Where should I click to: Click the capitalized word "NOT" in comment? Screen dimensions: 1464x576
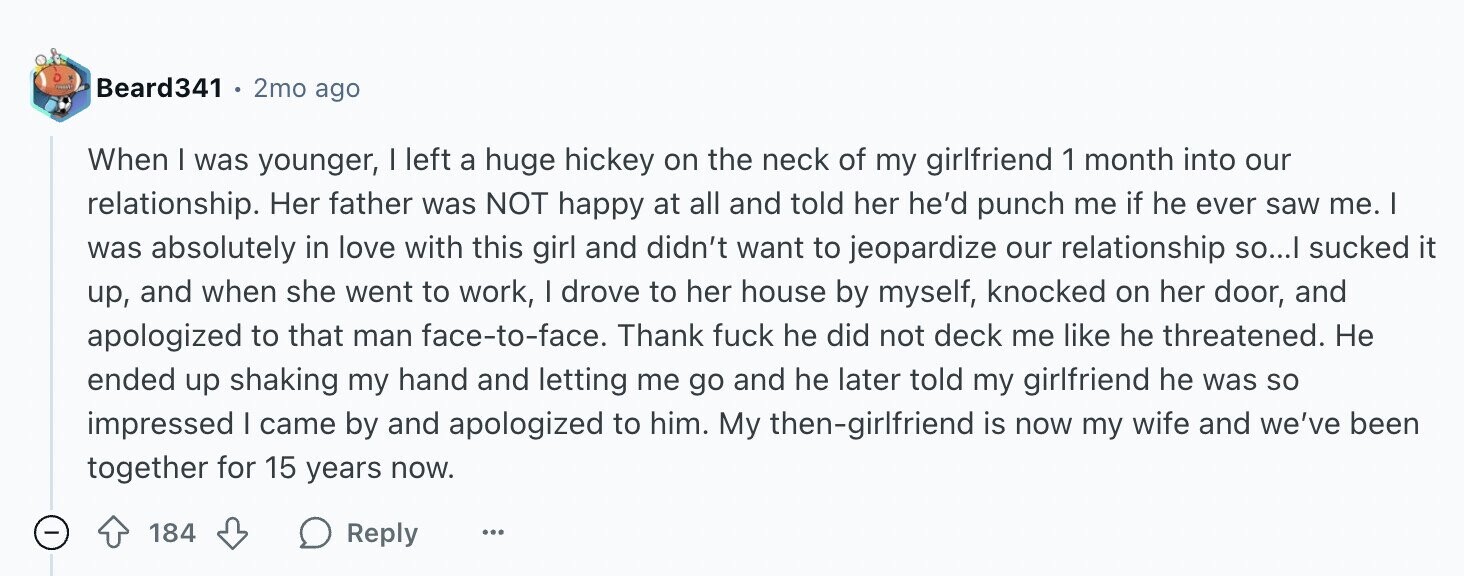click(x=518, y=204)
